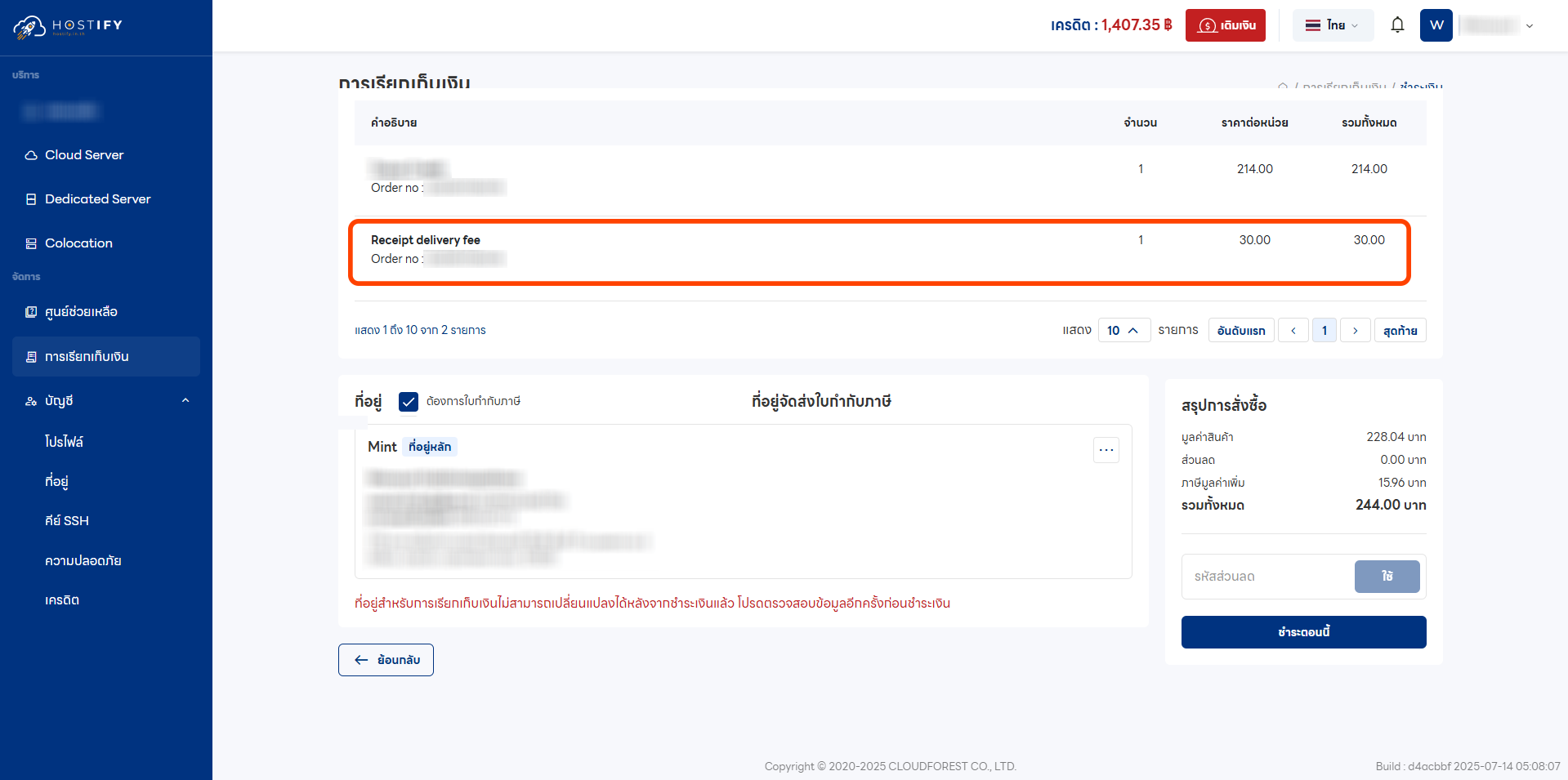Click the เติมเงิน top-up button
The height and width of the screenshot is (780, 1568).
click(1225, 25)
